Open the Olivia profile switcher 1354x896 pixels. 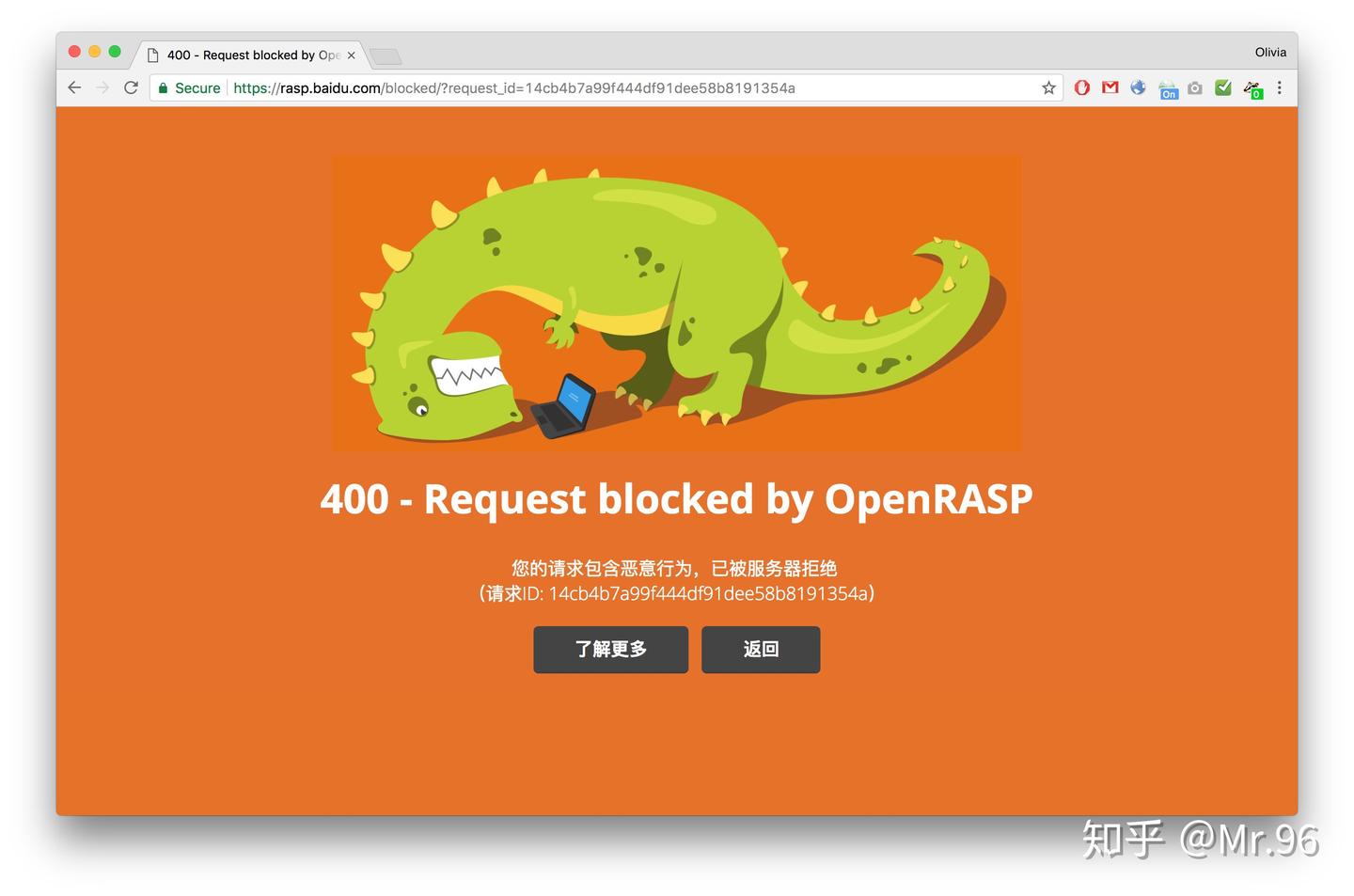coord(1269,53)
